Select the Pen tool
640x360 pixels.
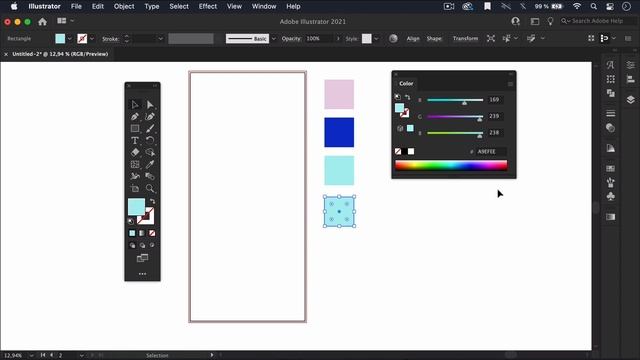[x=135, y=117]
